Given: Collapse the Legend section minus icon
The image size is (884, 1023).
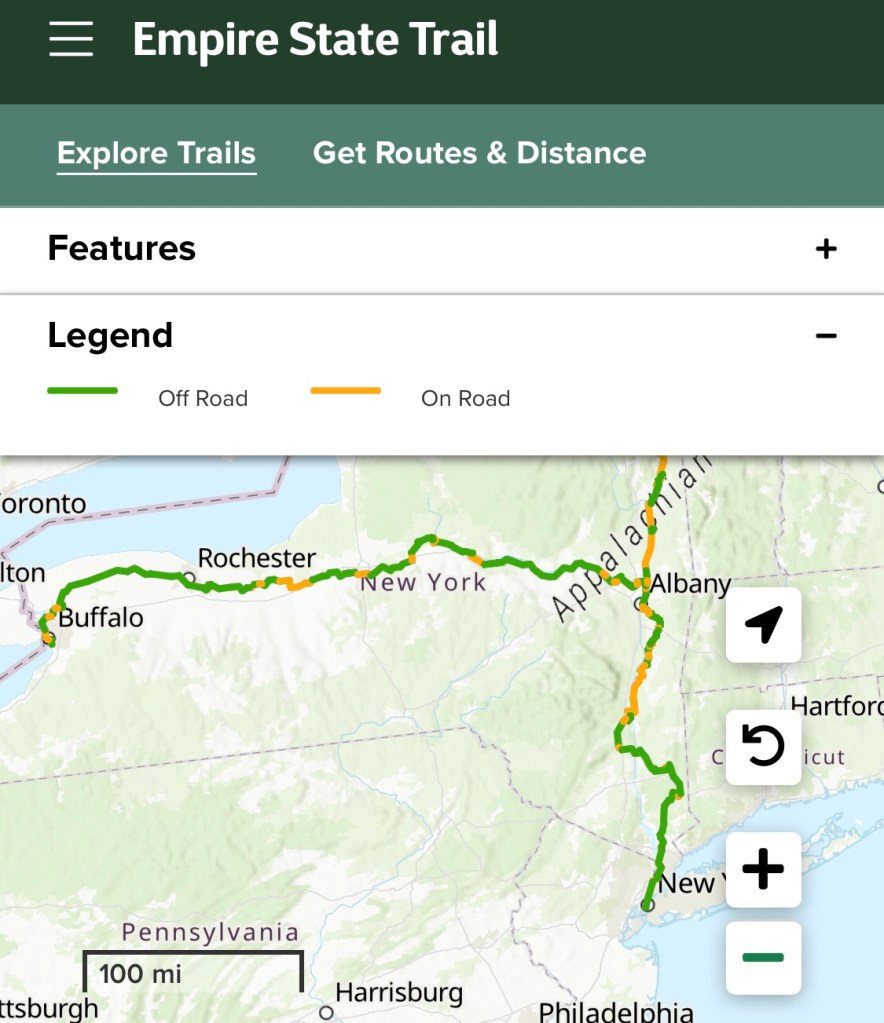Looking at the screenshot, I should (x=826, y=336).
